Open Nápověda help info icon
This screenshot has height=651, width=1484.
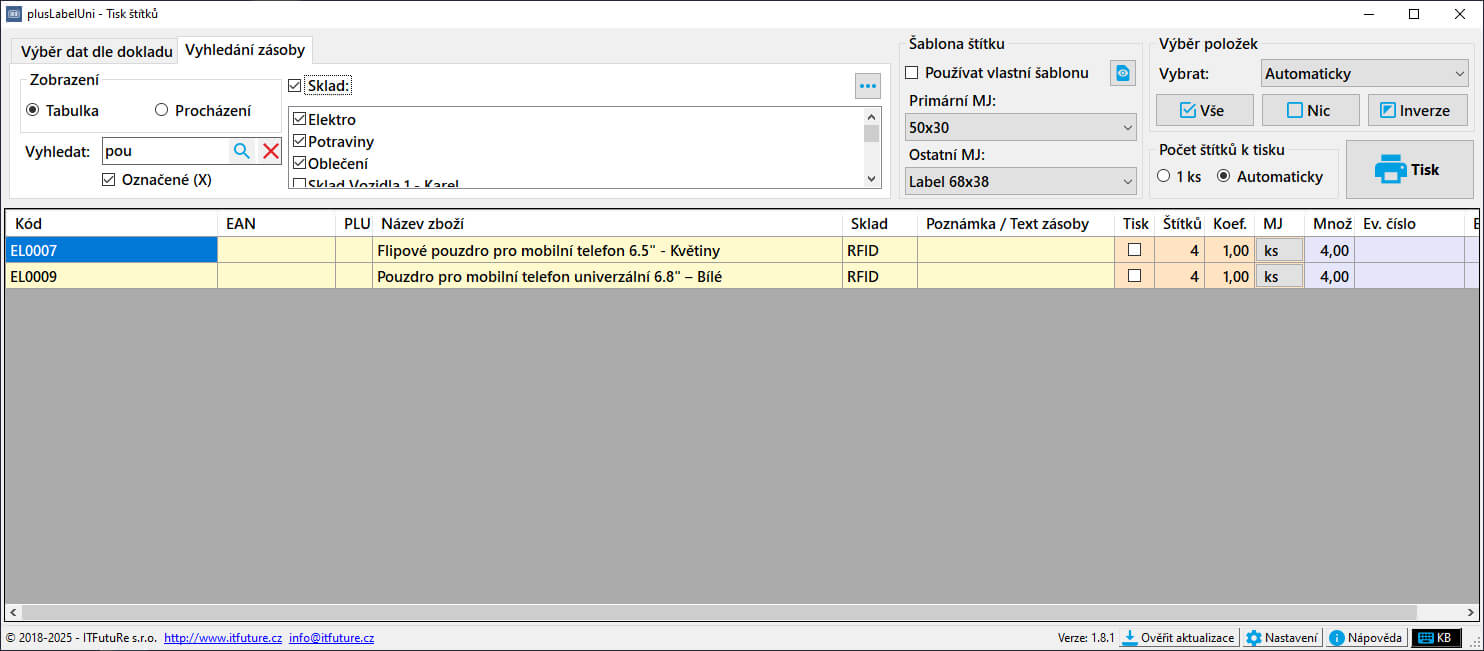pos(1366,638)
